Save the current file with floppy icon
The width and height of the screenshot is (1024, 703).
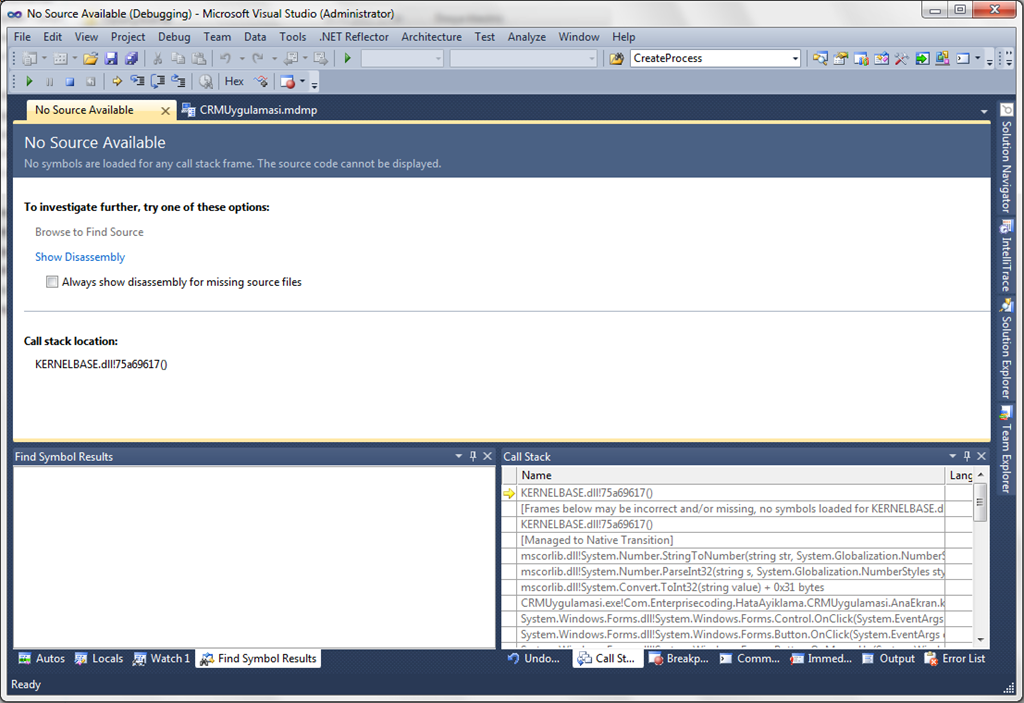(x=111, y=59)
